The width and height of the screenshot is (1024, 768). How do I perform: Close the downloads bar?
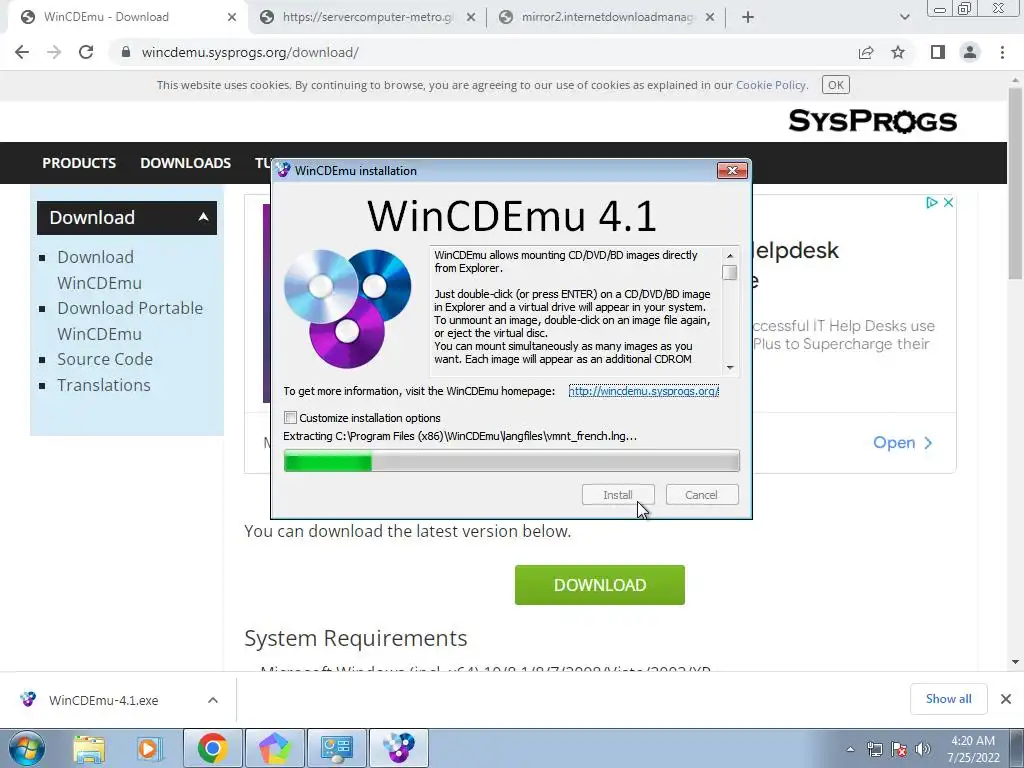coord(1006,699)
